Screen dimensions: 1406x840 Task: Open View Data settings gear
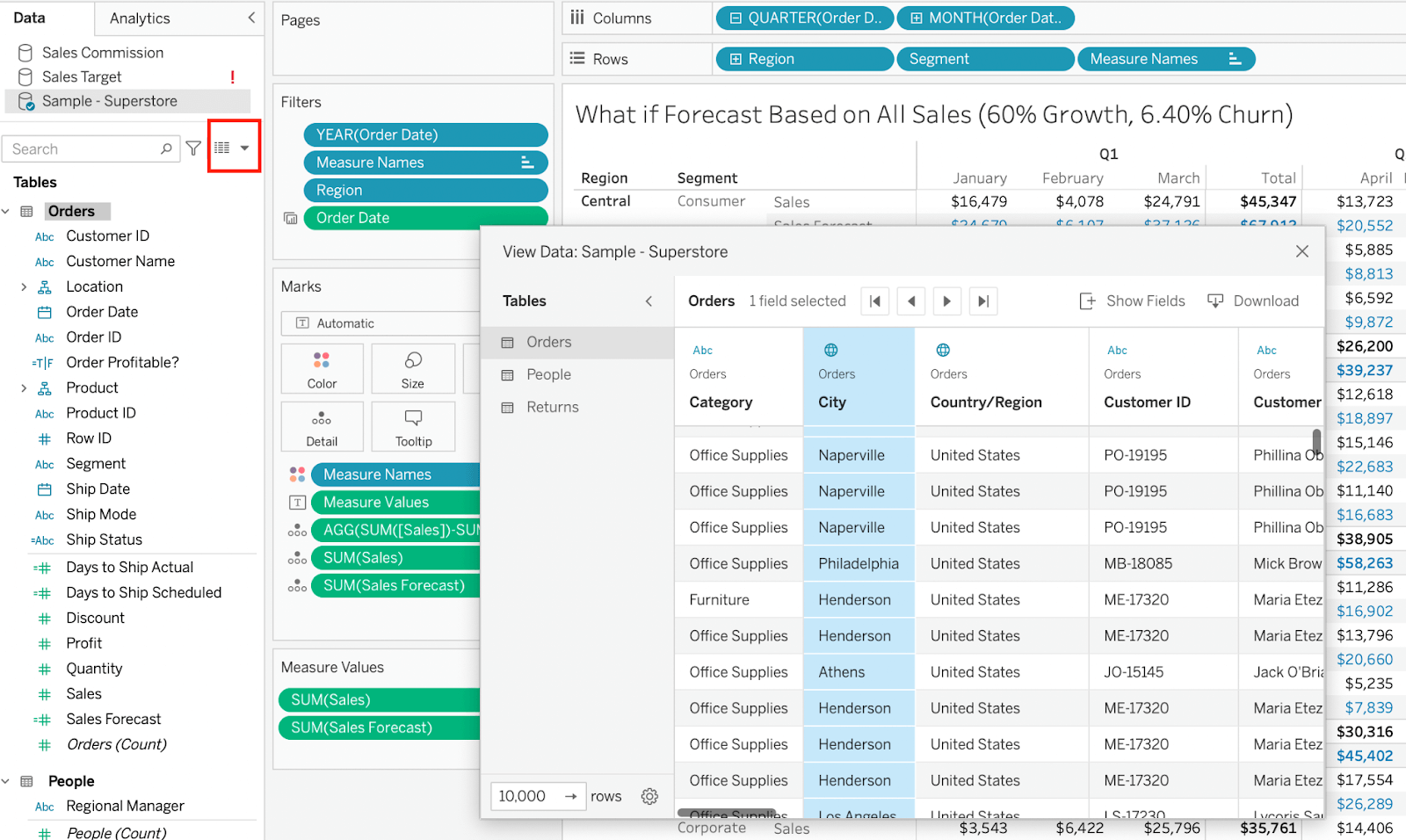[x=649, y=796]
